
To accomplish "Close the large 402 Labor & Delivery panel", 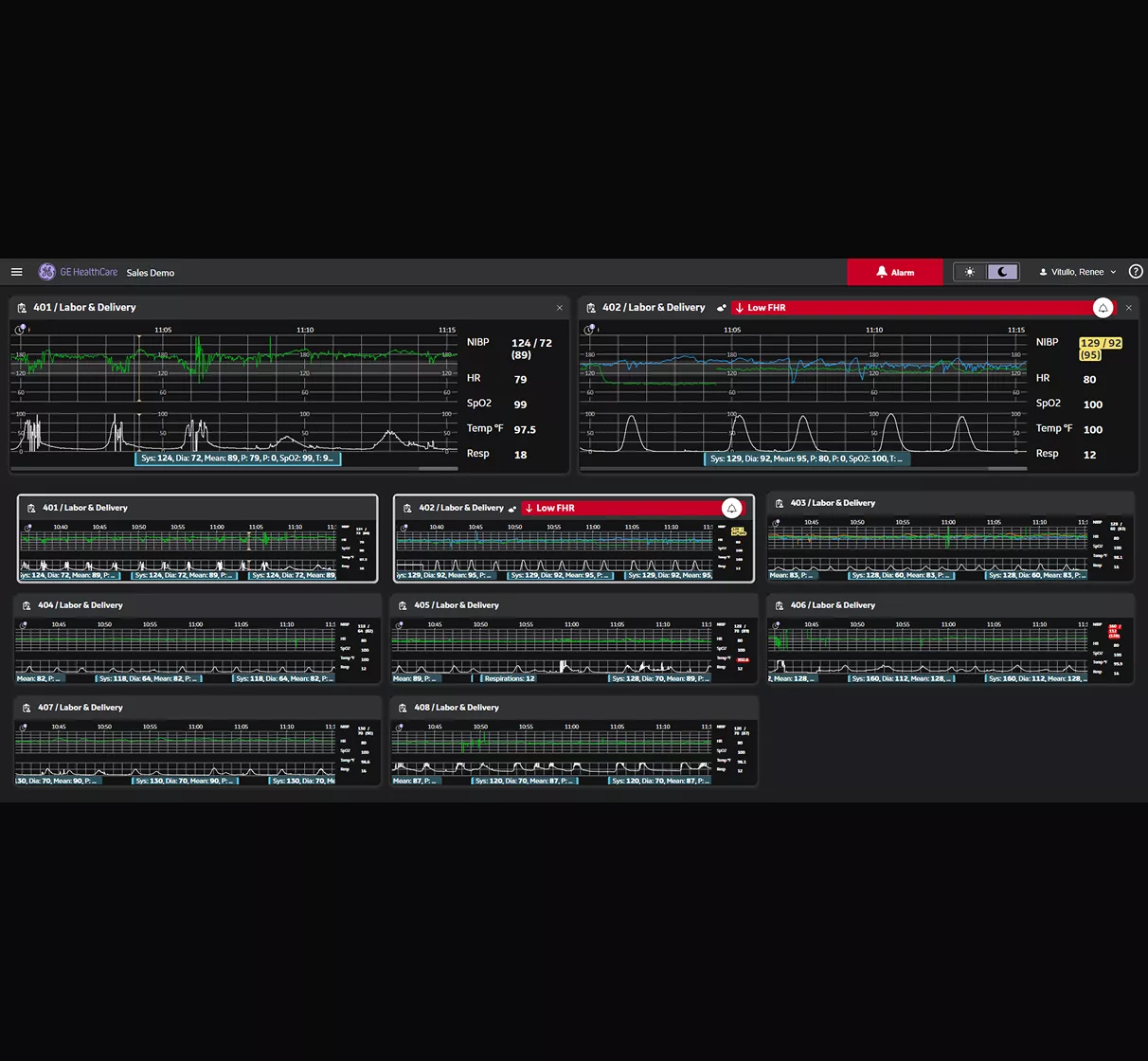I will pos(1129,308).
